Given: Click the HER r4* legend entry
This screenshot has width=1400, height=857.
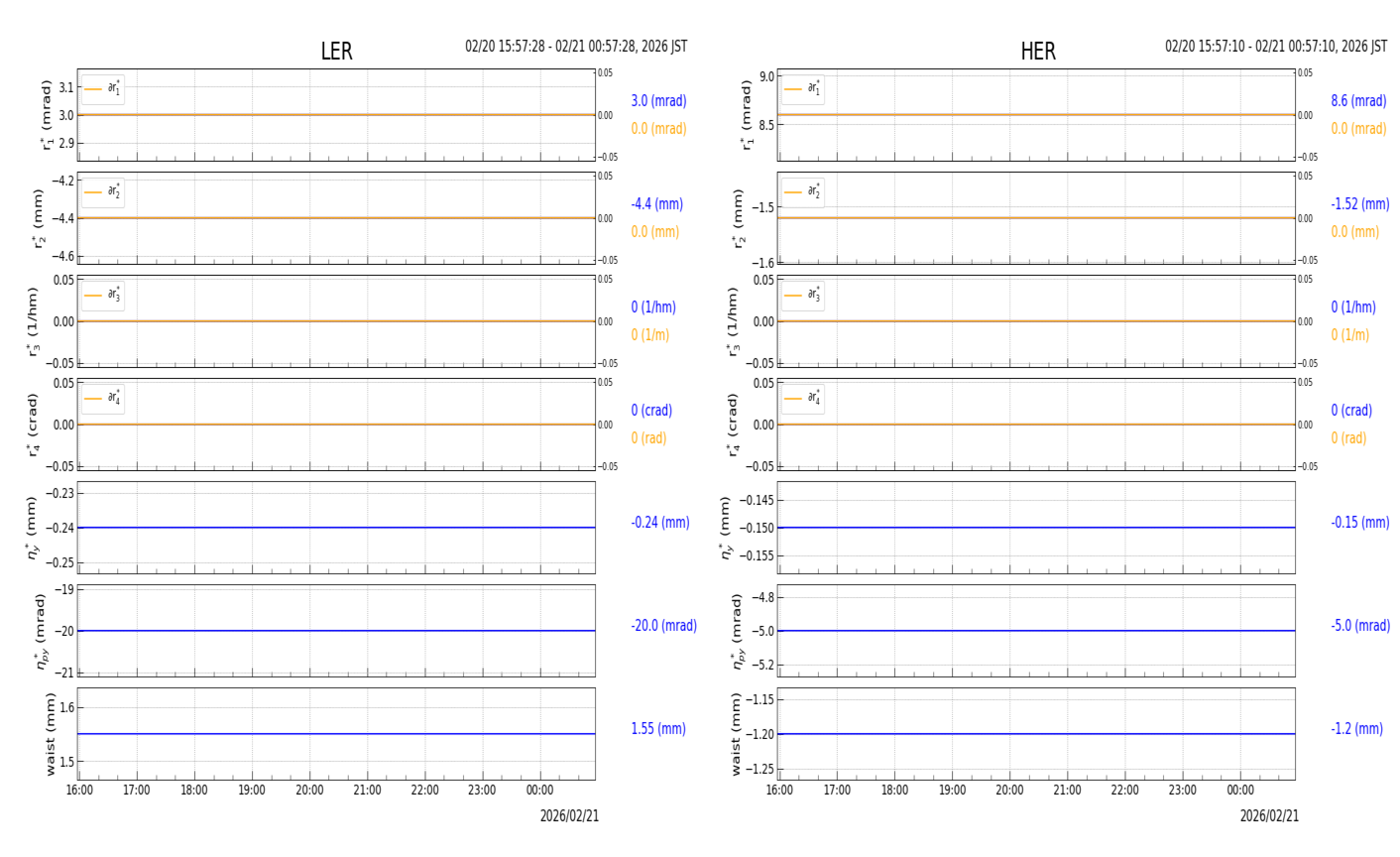Looking at the screenshot, I should tap(802, 399).
